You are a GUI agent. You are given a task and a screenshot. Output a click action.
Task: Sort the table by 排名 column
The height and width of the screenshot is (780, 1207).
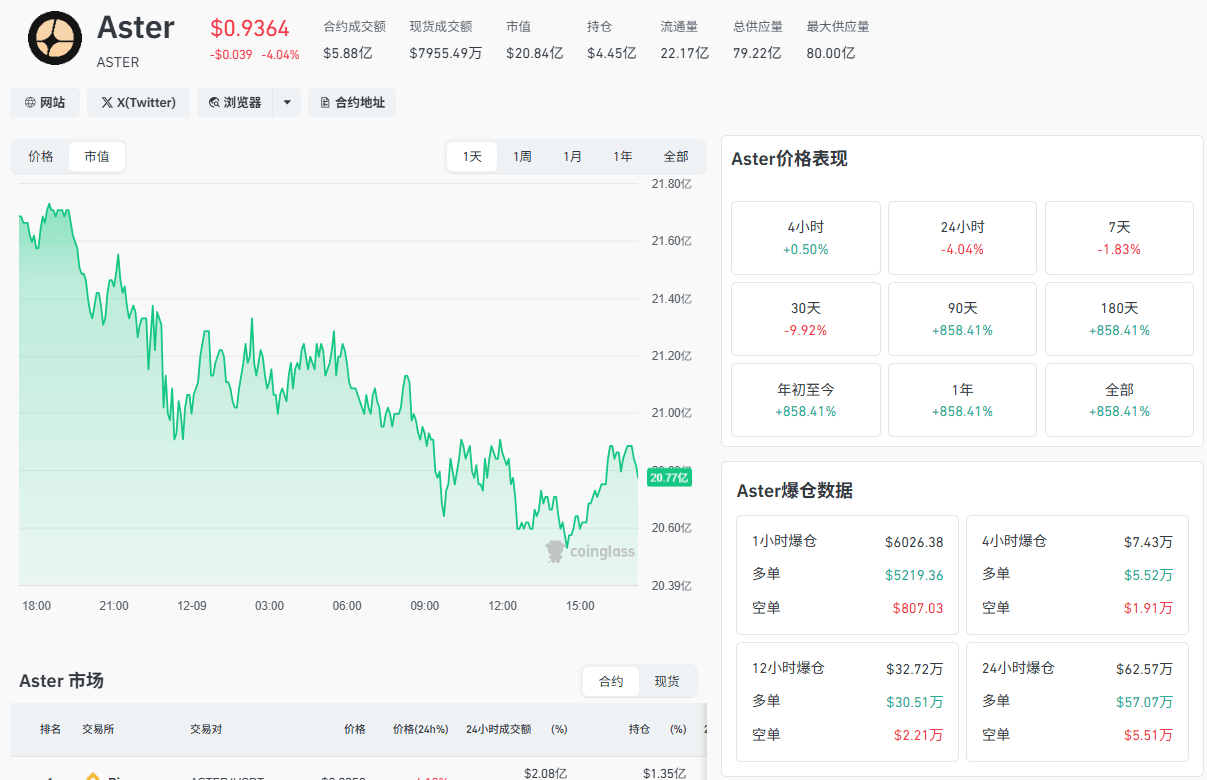pyautogui.click(x=50, y=729)
